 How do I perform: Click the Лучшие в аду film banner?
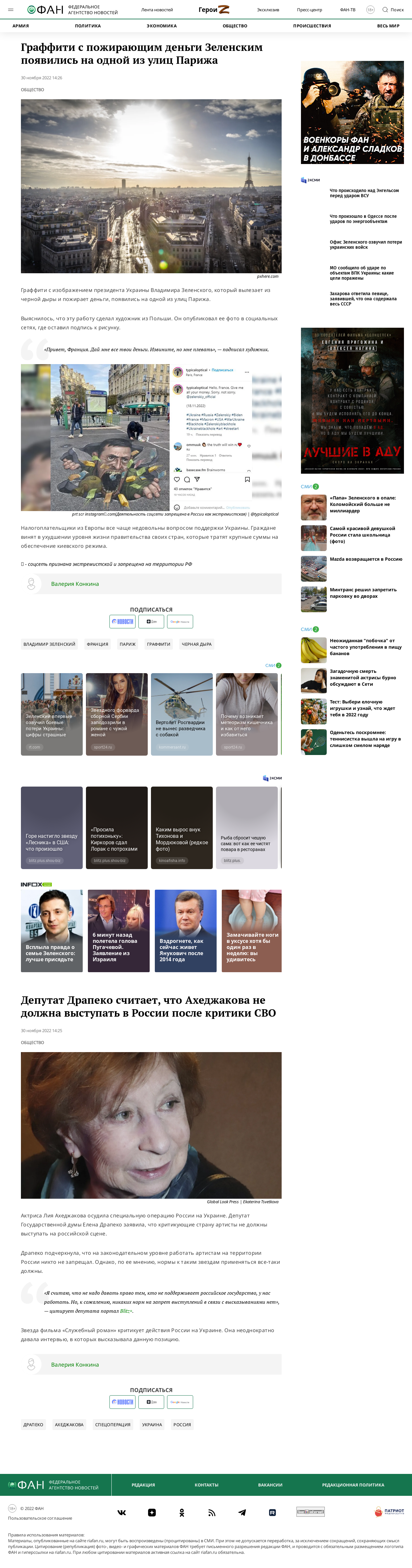point(352,401)
